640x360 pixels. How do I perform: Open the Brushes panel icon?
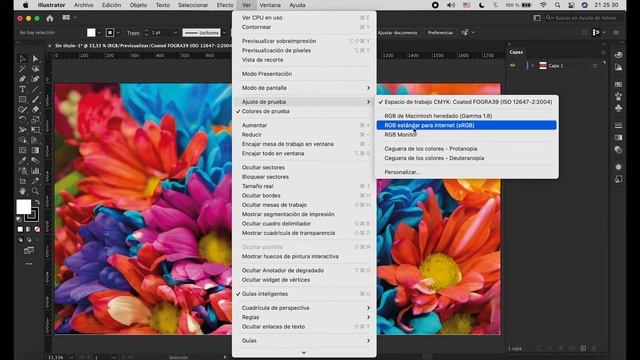618,96
